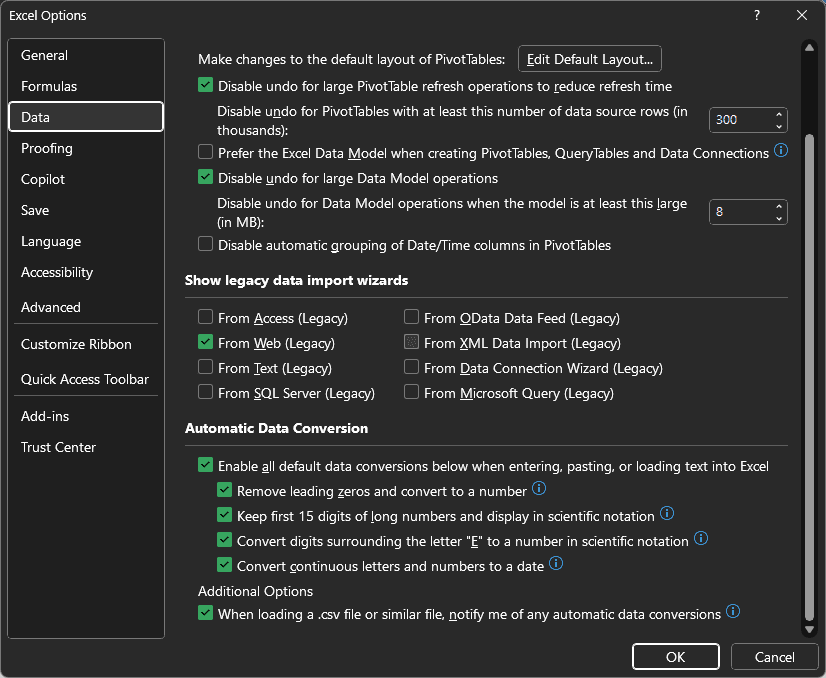826x678 pixels.
Task: Uncheck Keep first 15 digits of long numbers
Action: pyautogui.click(x=224, y=515)
